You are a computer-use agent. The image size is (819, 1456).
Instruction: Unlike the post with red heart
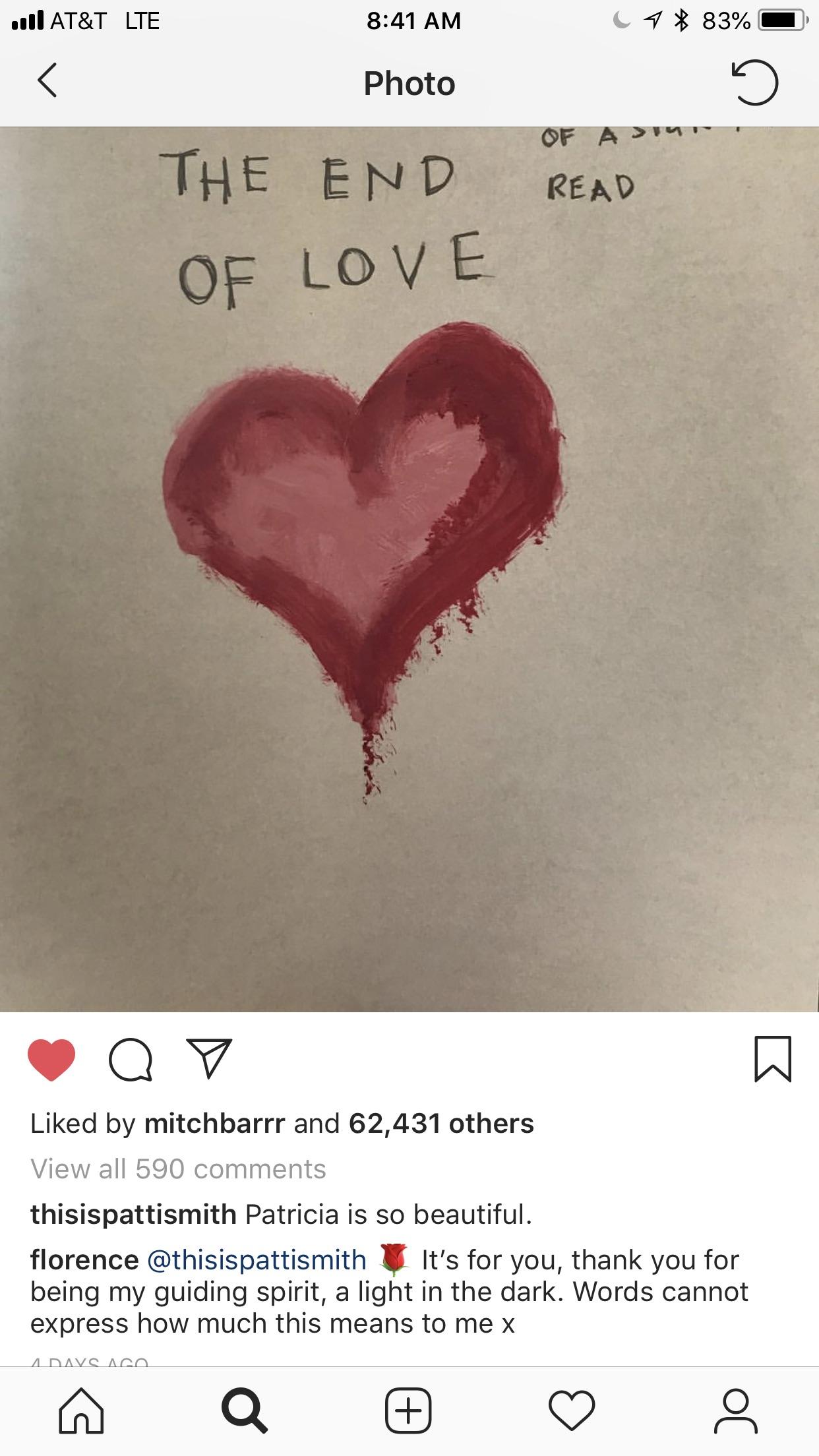click(51, 1060)
